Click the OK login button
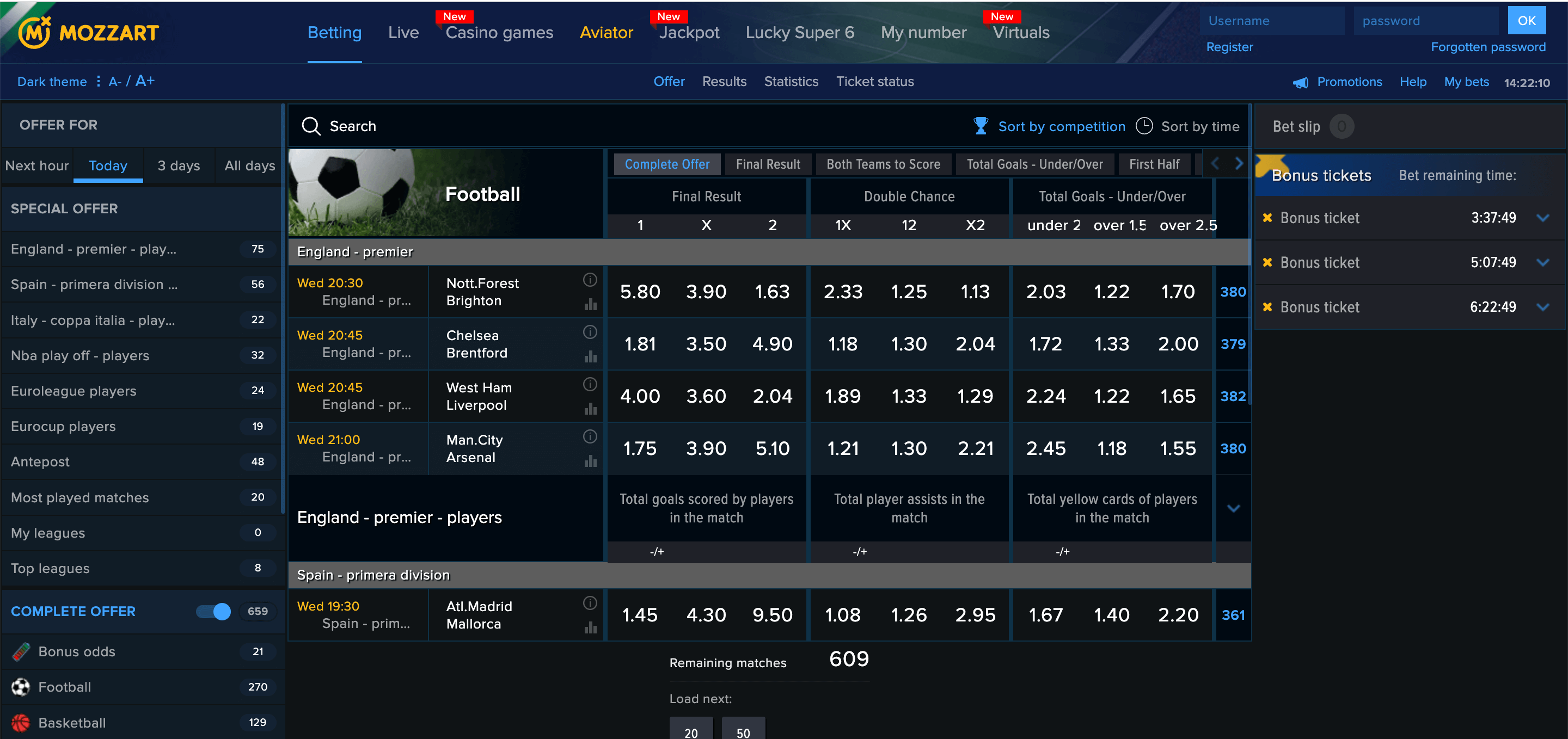This screenshot has height=739, width=1568. [1526, 21]
